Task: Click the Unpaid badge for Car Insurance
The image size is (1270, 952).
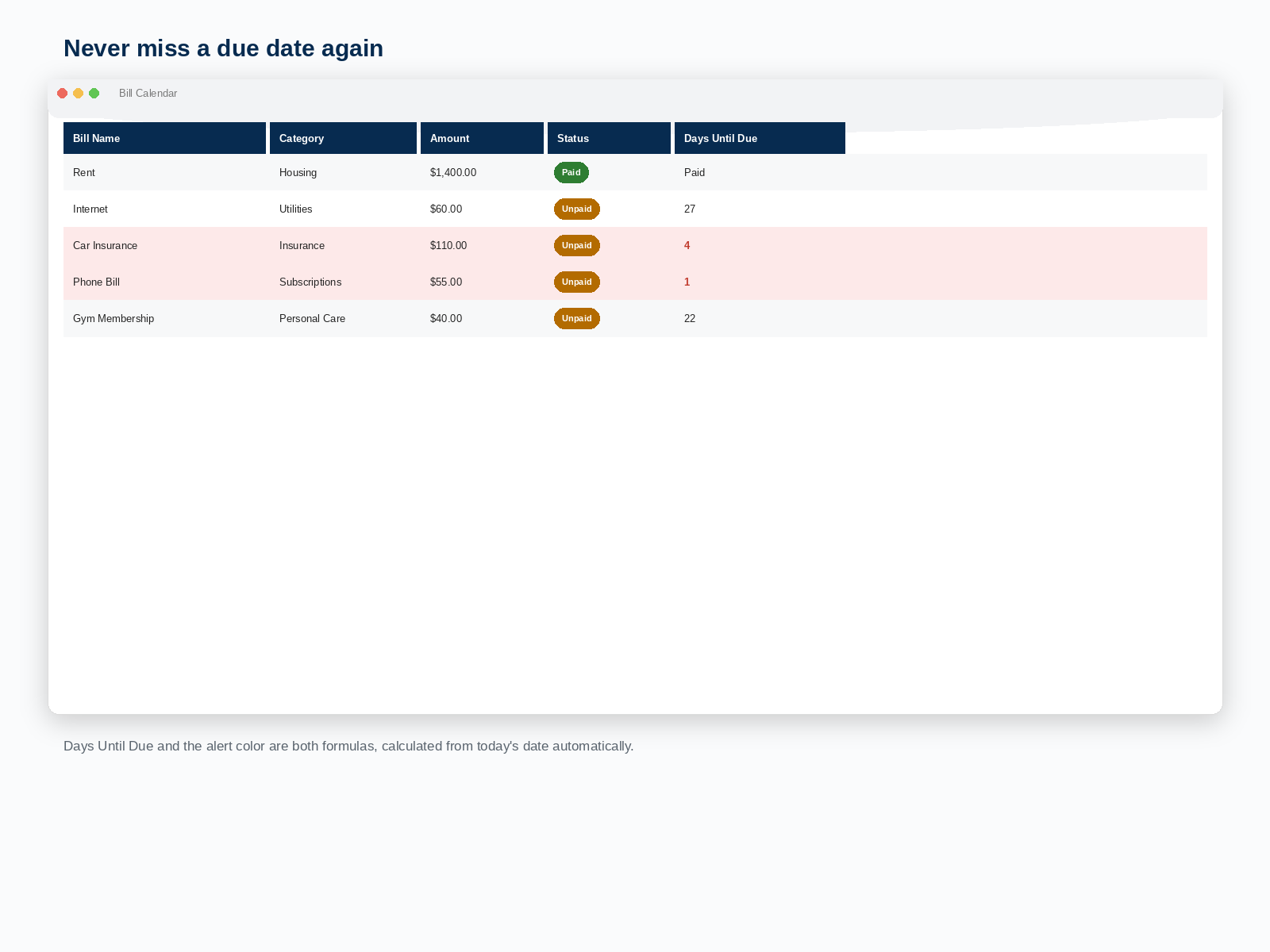Action: (x=577, y=245)
